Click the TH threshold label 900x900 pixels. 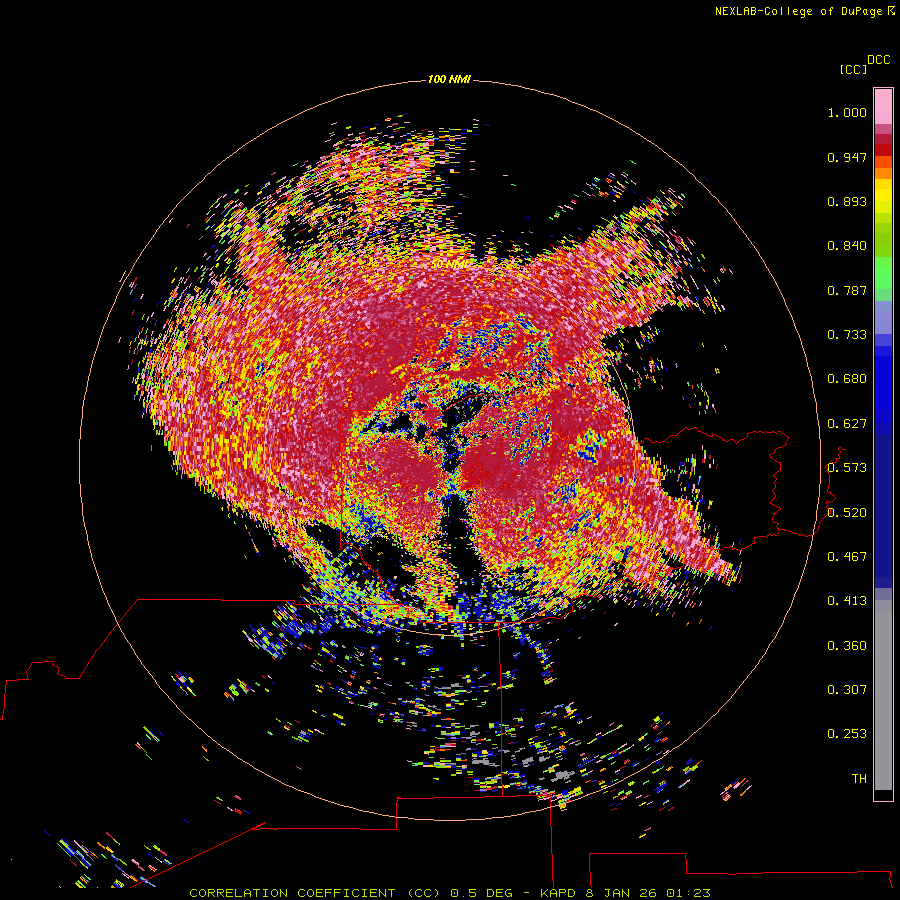click(x=859, y=779)
